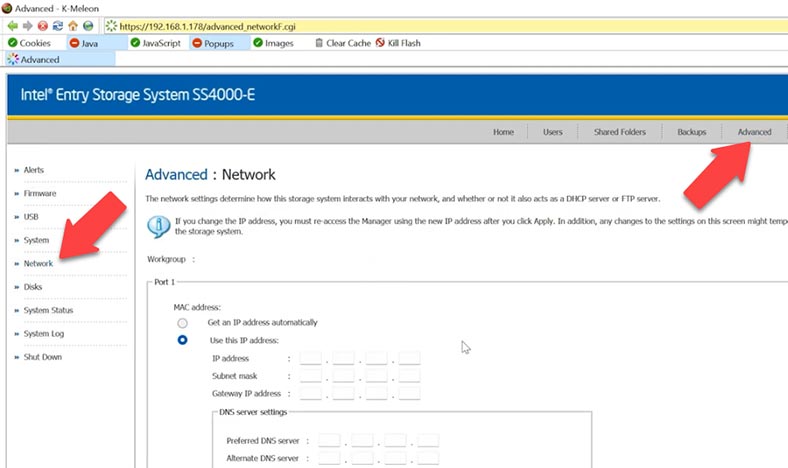788x468 pixels.
Task: Click the loading icon in URL bar
Action: 112,26
